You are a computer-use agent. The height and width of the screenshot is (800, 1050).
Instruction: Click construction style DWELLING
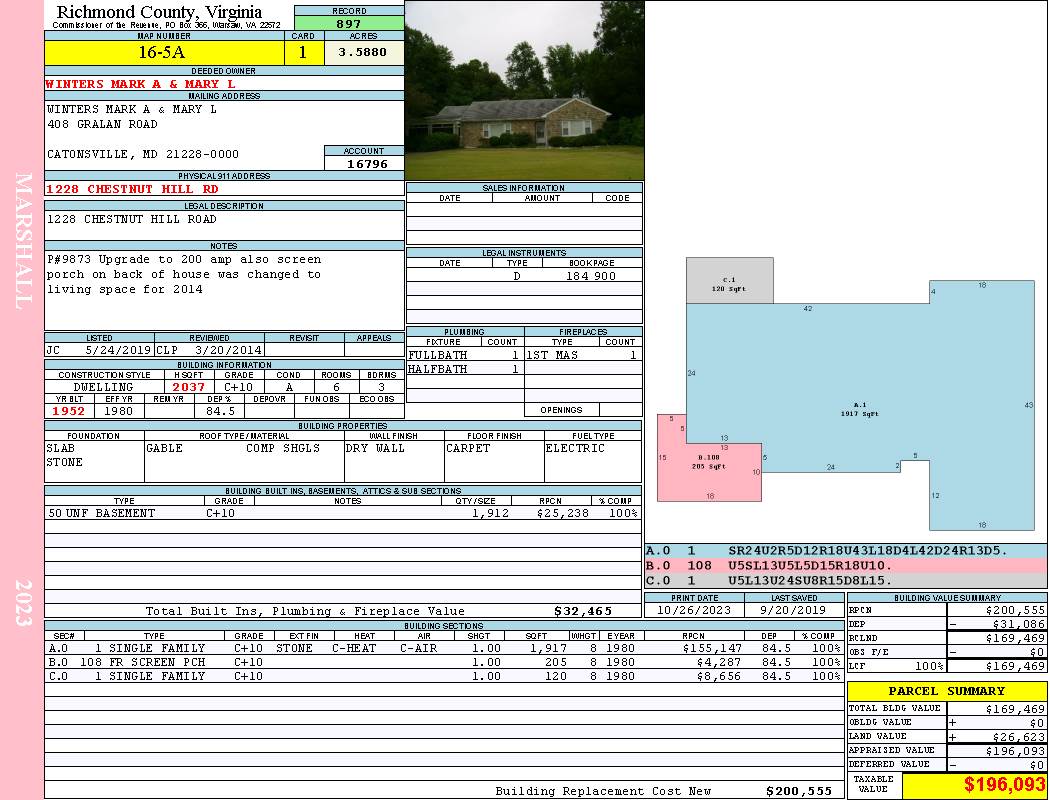pyautogui.click(x=103, y=387)
